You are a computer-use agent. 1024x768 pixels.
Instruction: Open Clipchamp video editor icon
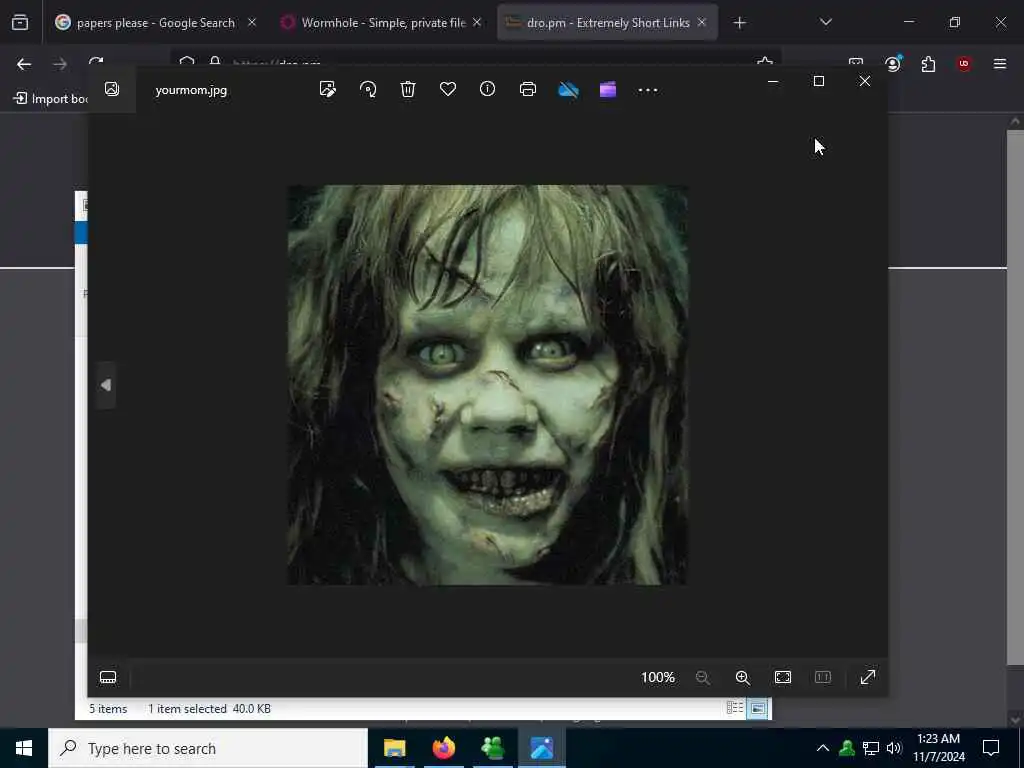[x=608, y=90]
